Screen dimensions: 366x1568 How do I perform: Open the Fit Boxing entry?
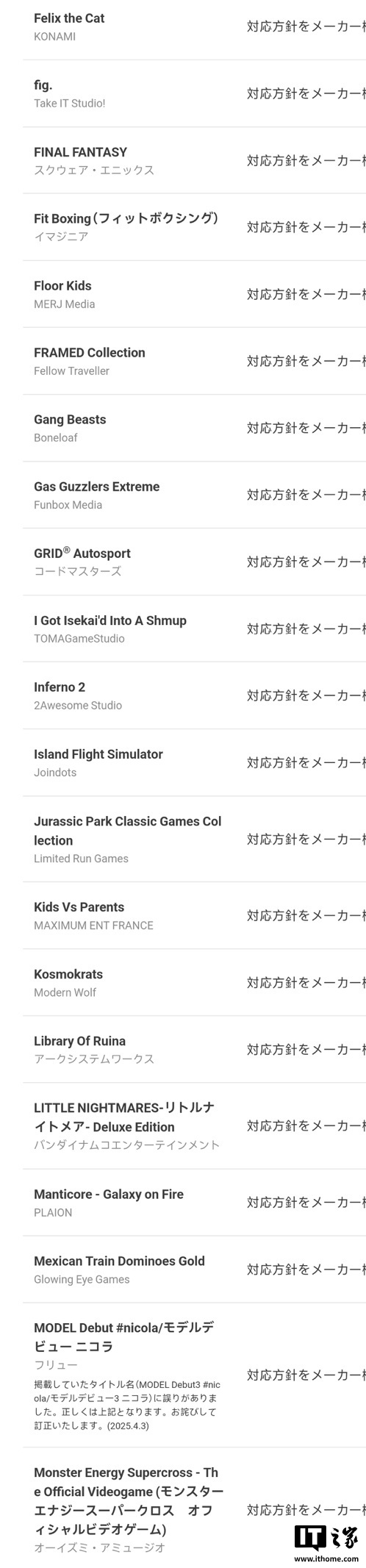point(194,227)
